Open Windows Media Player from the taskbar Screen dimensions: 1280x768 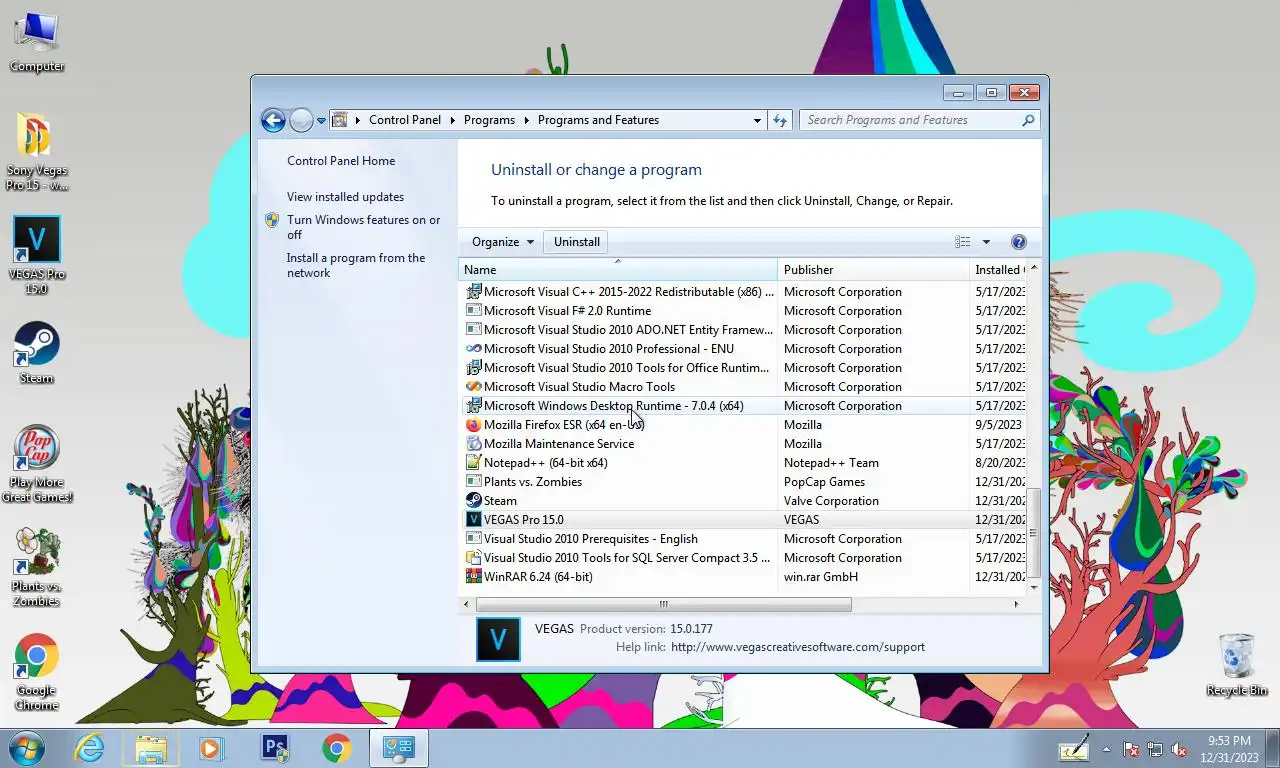pos(211,748)
